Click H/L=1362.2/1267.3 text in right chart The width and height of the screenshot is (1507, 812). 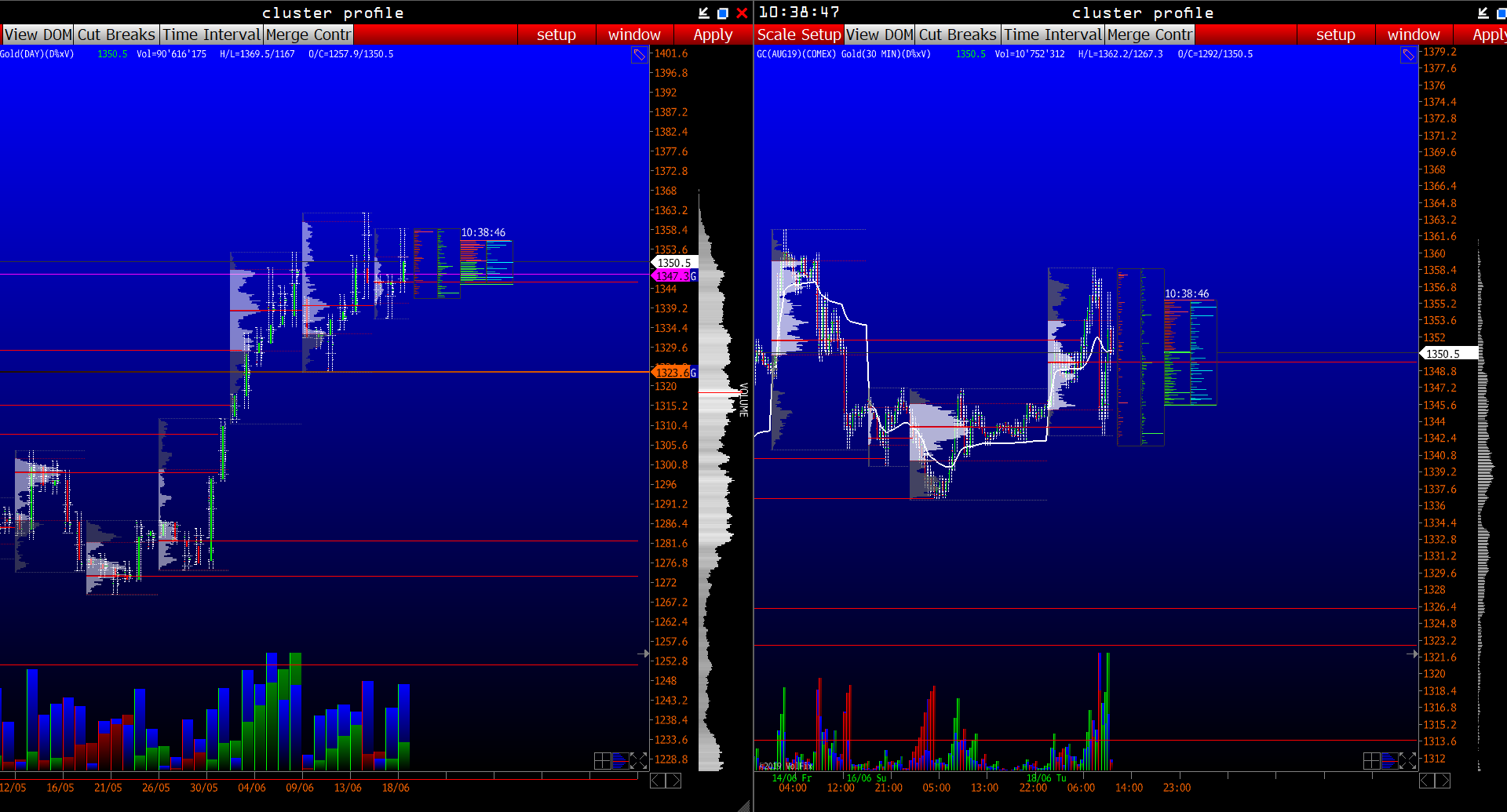coord(1121,54)
